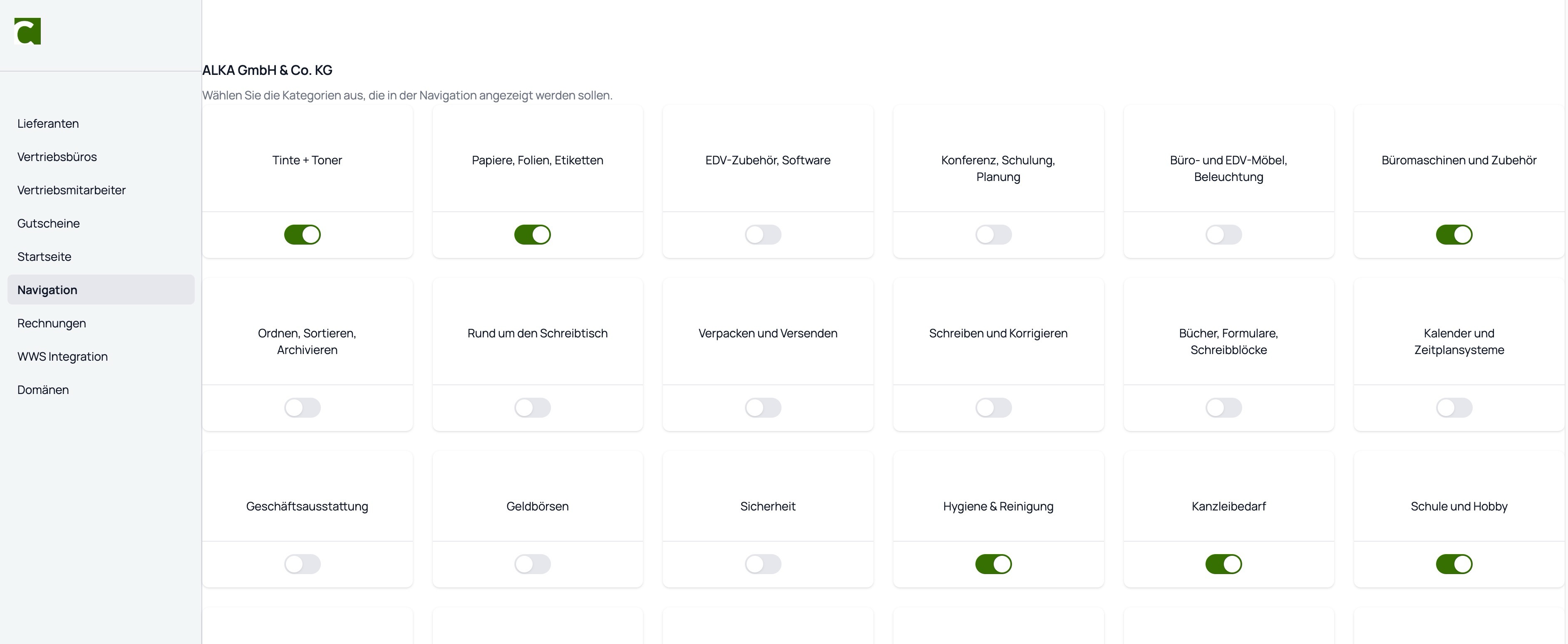
Task: Navigate to Rechnungen
Action: (x=52, y=323)
